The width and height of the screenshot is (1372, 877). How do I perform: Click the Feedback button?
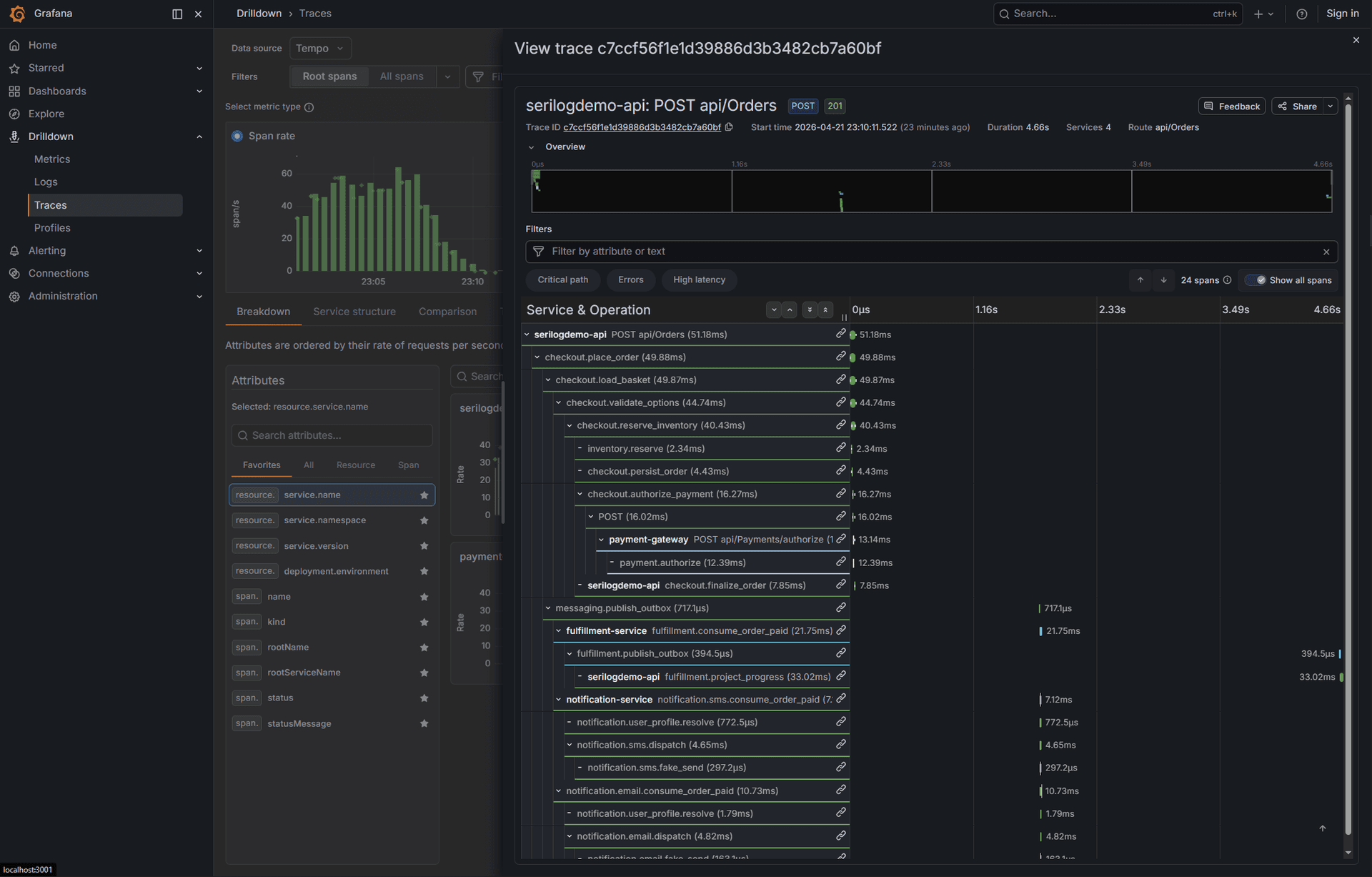coord(1232,106)
